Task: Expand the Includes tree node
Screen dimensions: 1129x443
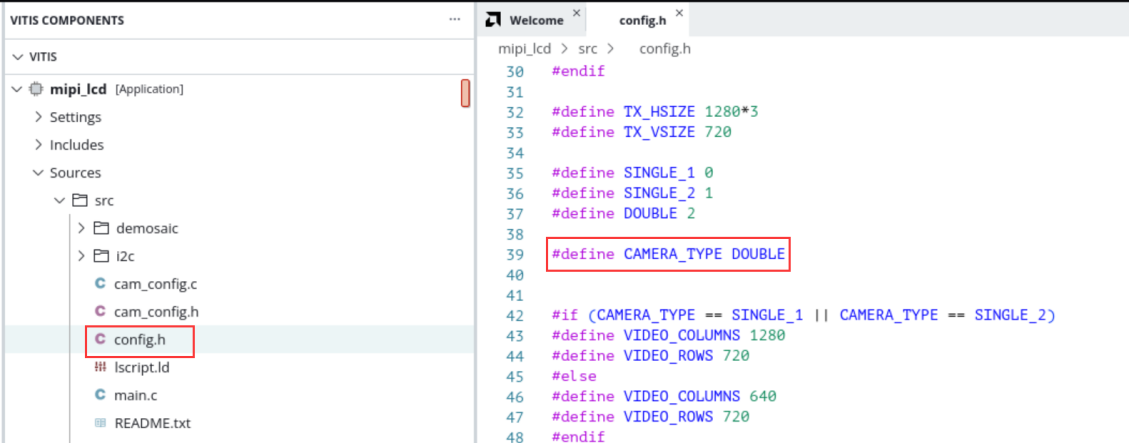Action: click(39, 145)
